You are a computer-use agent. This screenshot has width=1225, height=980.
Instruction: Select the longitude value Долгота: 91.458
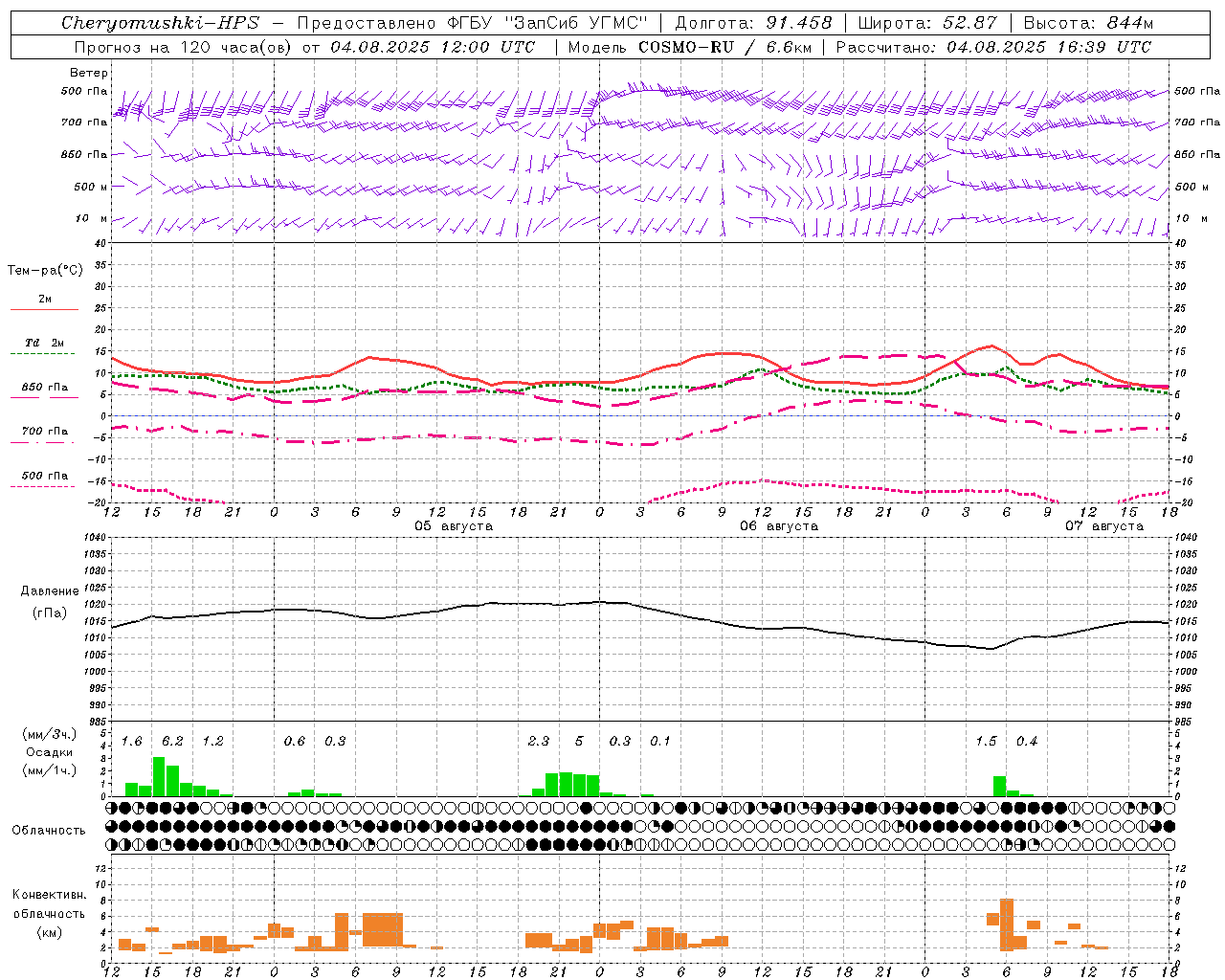click(x=753, y=23)
